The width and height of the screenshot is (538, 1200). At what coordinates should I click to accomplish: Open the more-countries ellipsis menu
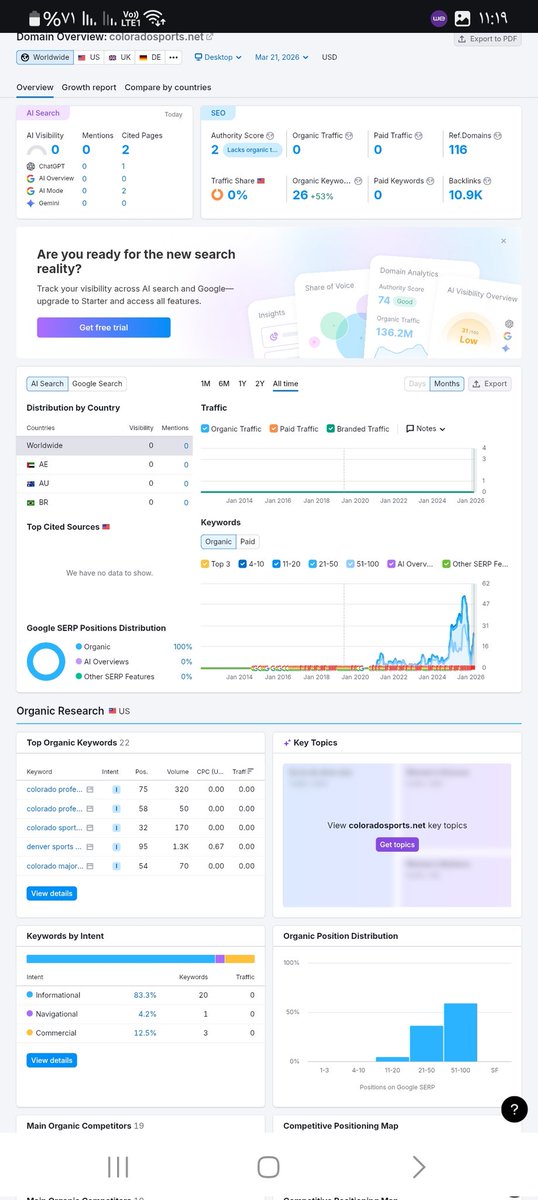click(x=174, y=58)
